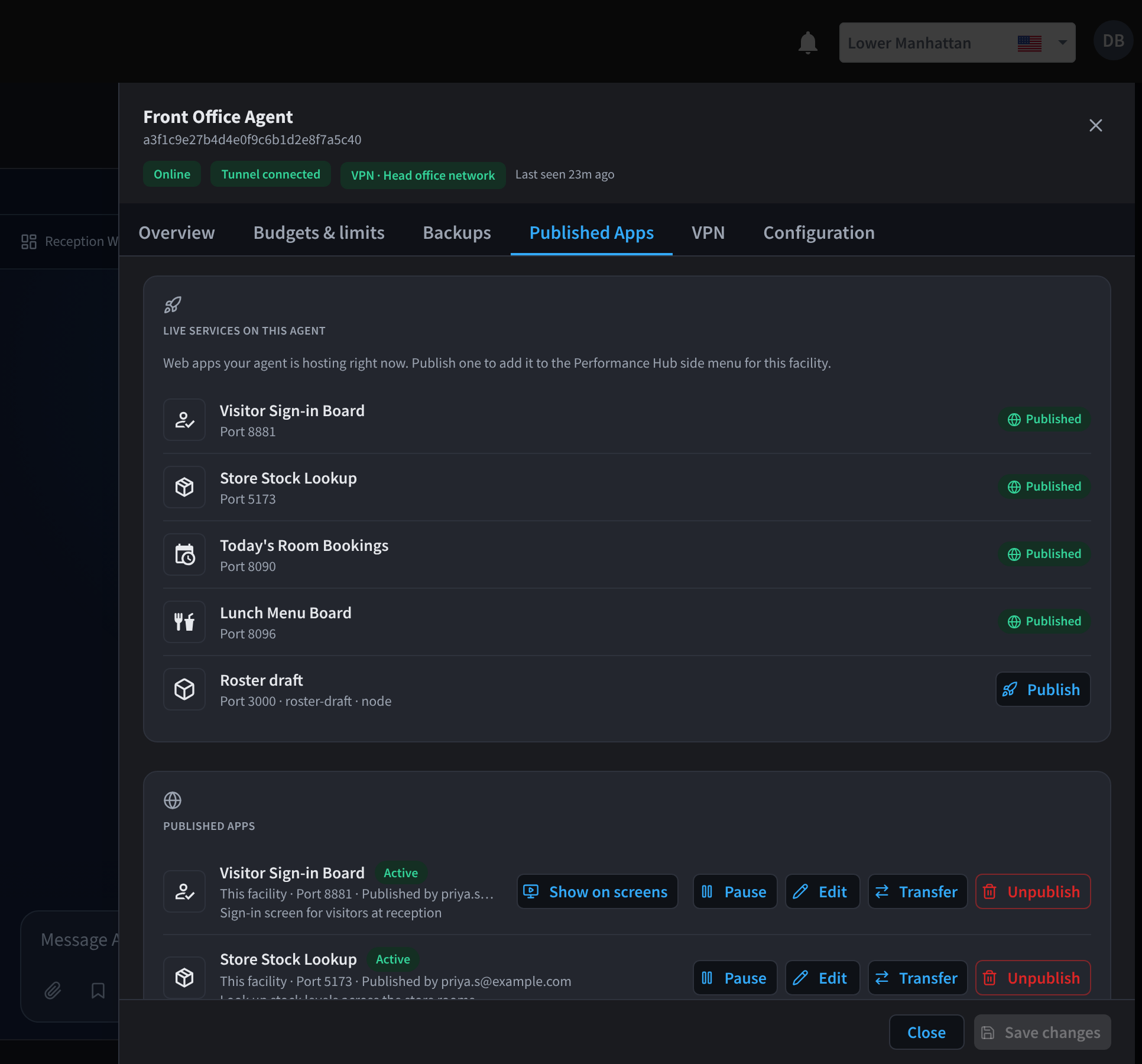The height and width of the screenshot is (1064, 1142).
Task: Pause the Visitor Sign-in Board app
Action: point(735,891)
